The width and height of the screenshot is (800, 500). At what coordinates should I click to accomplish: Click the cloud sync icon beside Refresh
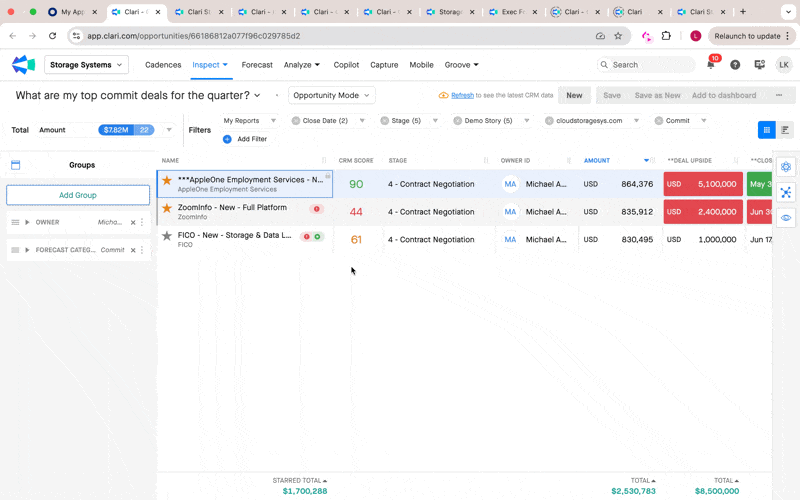coord(443,95)
